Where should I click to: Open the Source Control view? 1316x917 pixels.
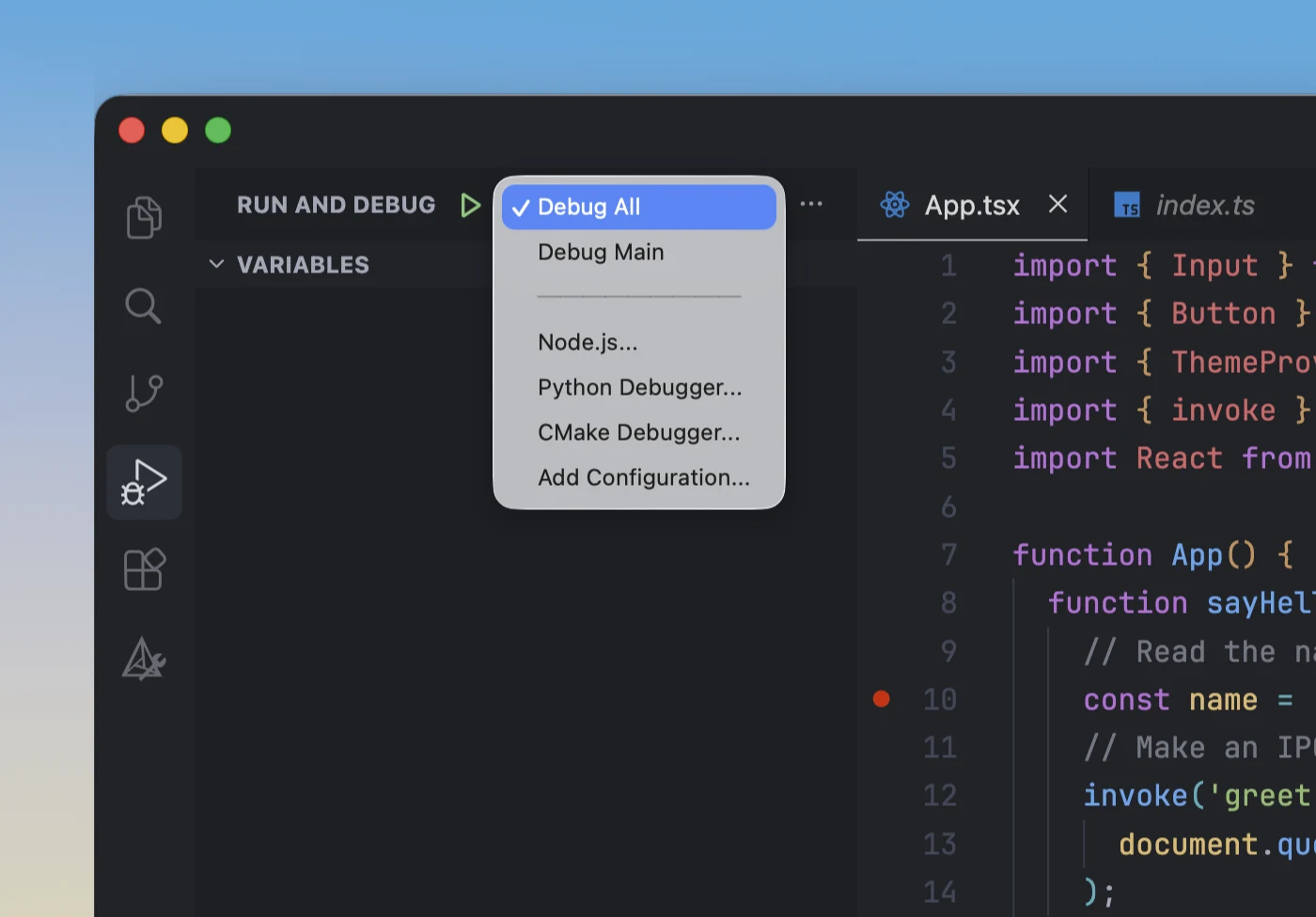pos(143,393)
